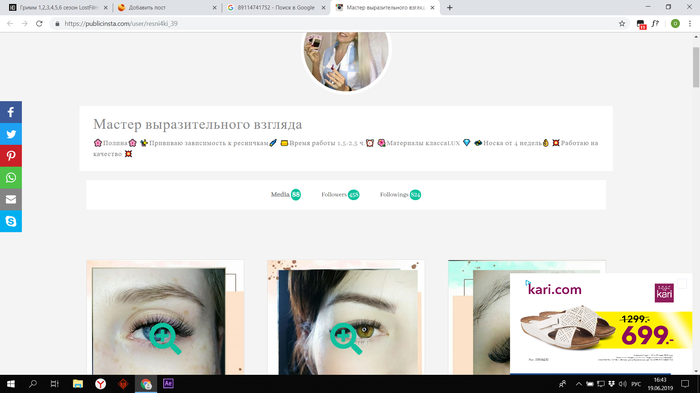The image size is (700, 393).
Task: Close the Добавить пост tab
Action: [214, 8]
